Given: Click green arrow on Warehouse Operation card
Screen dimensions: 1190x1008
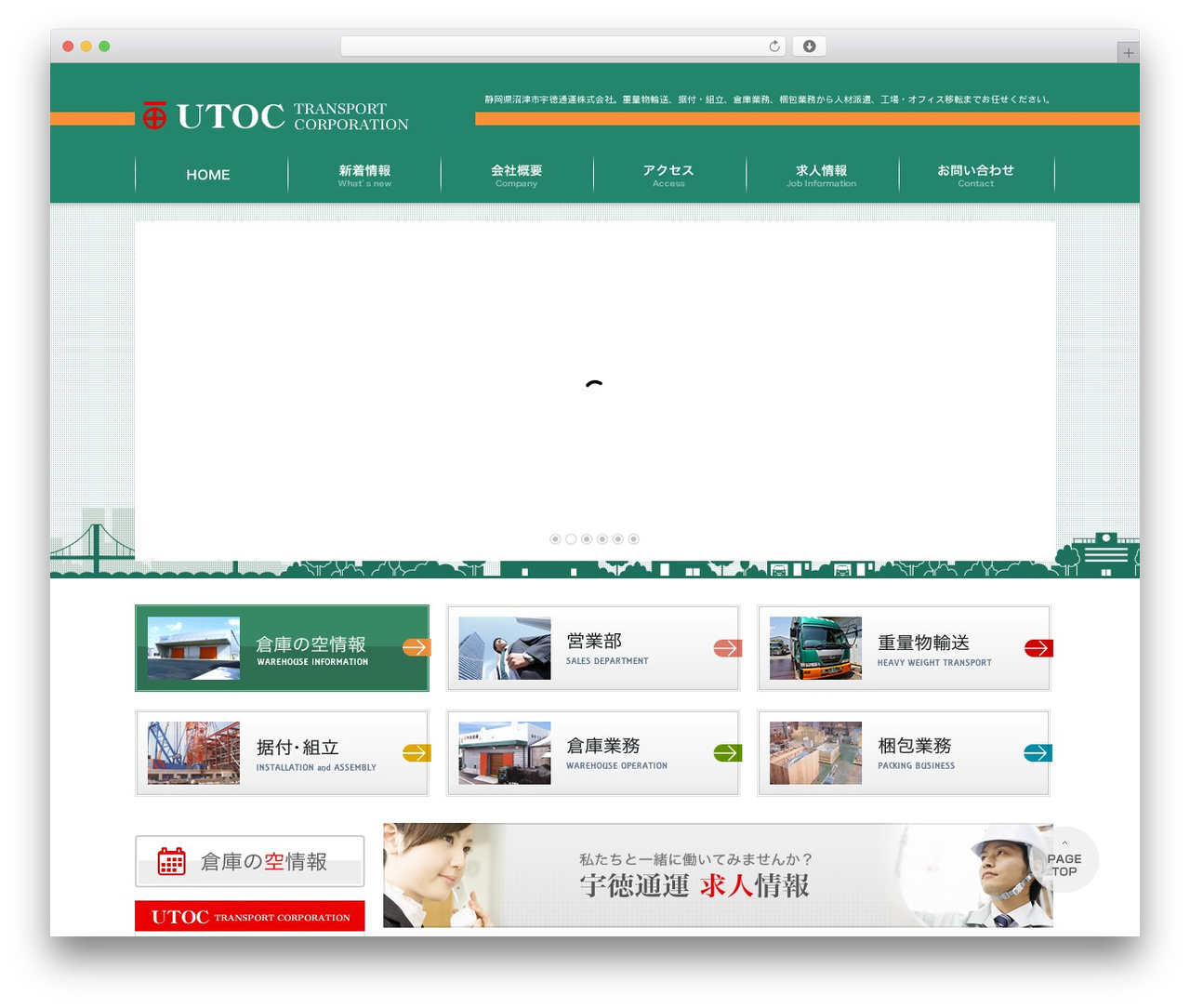Looking at the screenshot, I should pos(727,752).
